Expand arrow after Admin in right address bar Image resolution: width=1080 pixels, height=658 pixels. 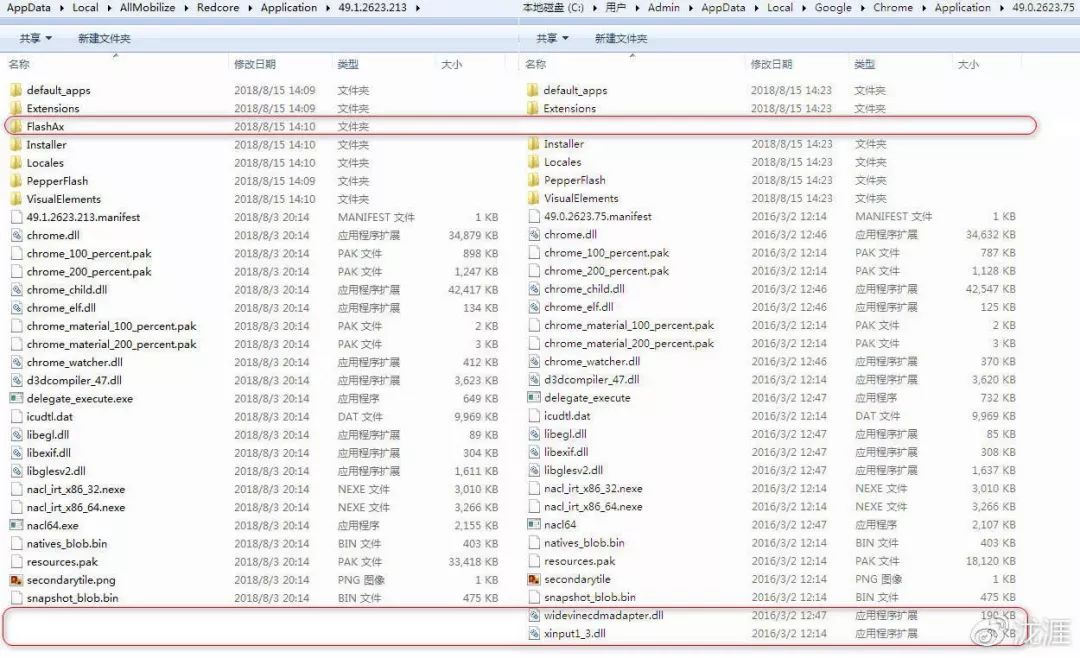pyautogui.click(x=691, y=8)
